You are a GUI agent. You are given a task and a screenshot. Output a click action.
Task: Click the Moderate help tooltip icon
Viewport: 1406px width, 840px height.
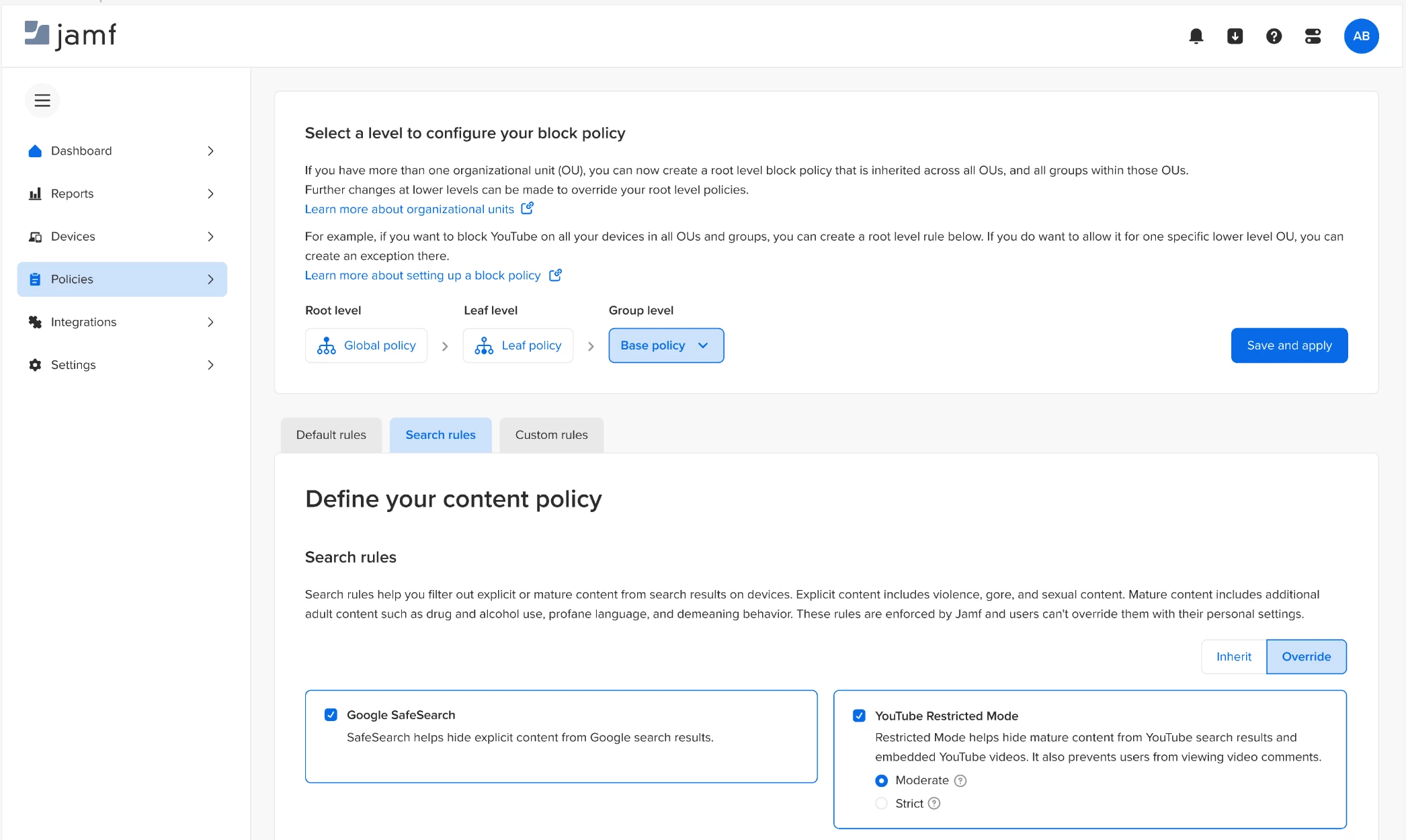960,781
